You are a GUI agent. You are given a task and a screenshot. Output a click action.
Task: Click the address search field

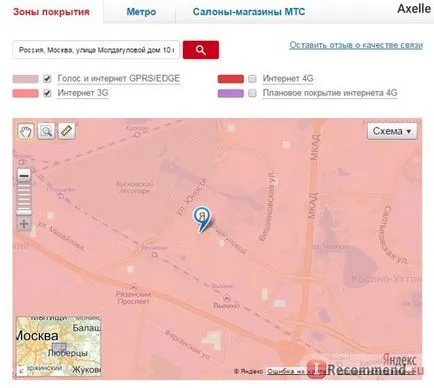coord(96,50)
